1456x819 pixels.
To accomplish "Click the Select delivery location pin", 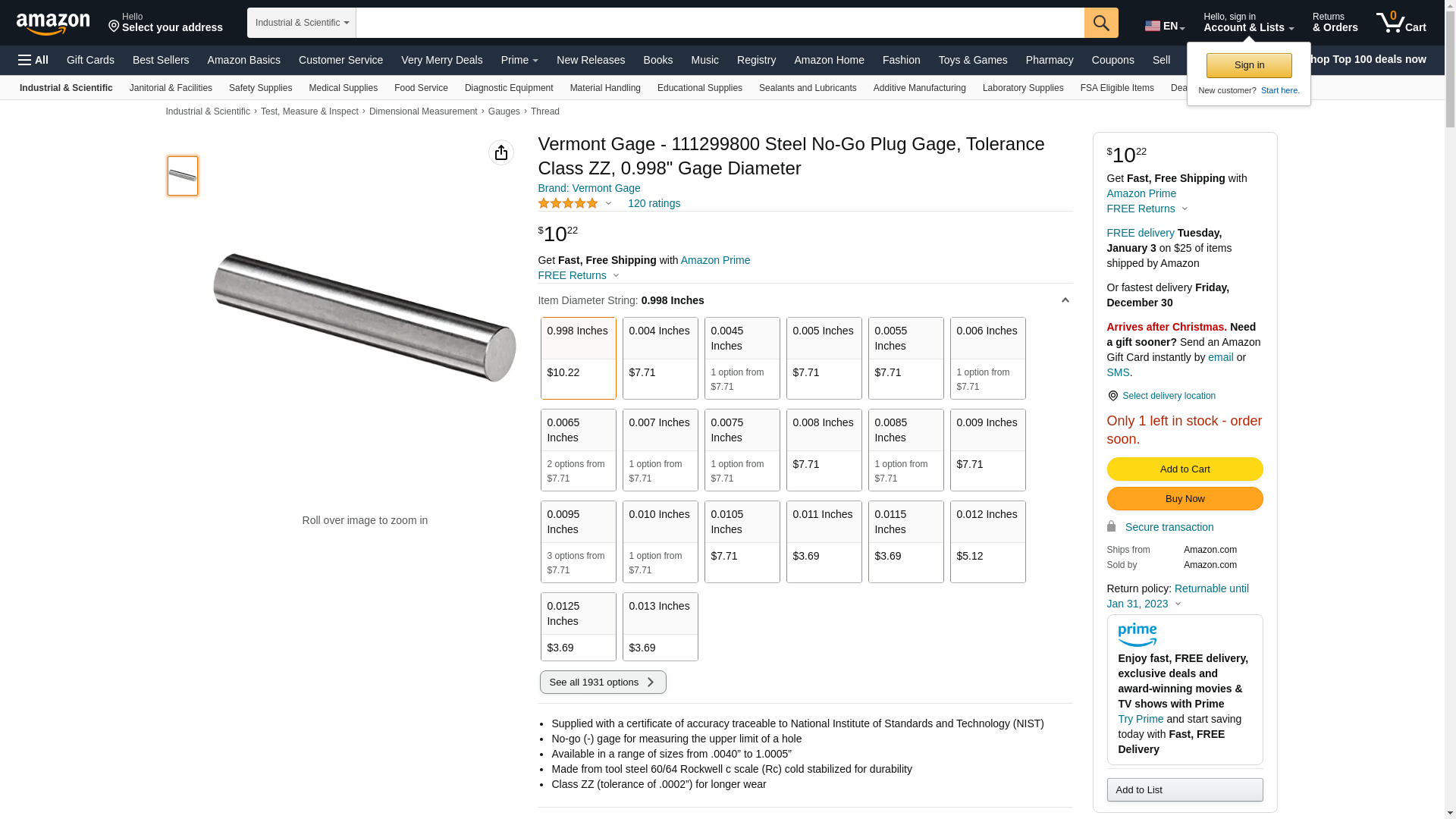I will (x=1112, y=396).
